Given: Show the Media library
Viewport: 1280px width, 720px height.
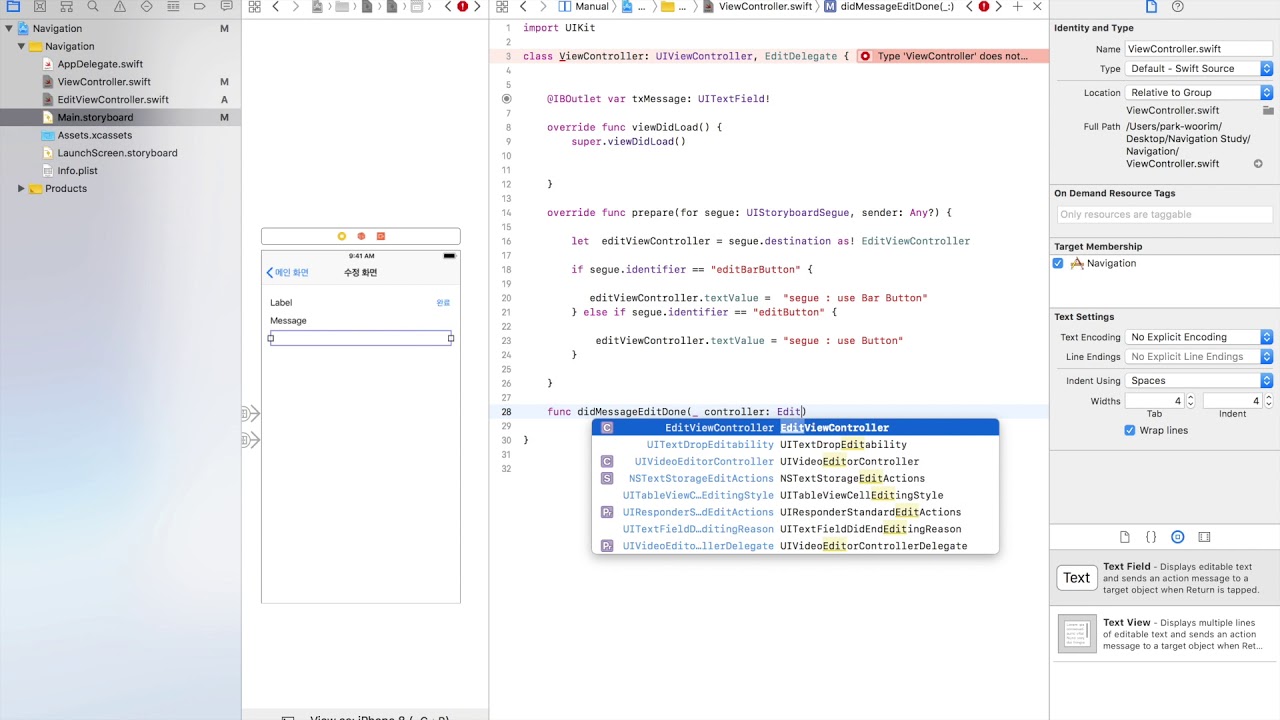Looking at the screenshot, I should 1204,537.
